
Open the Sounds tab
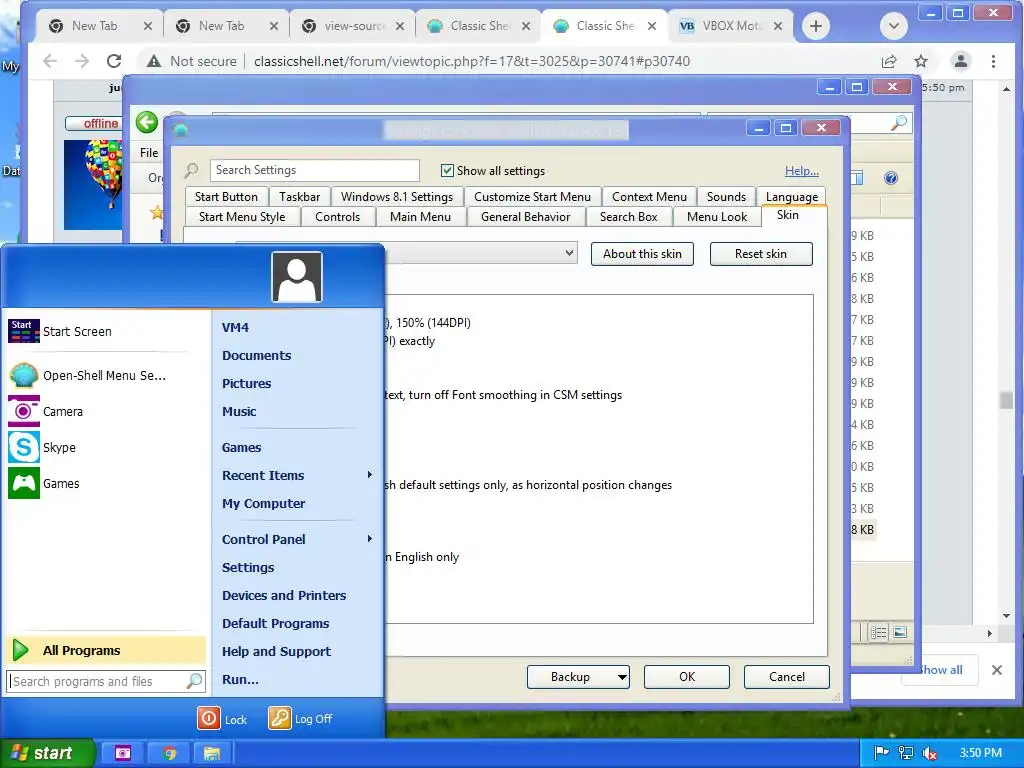coord(726,197)
